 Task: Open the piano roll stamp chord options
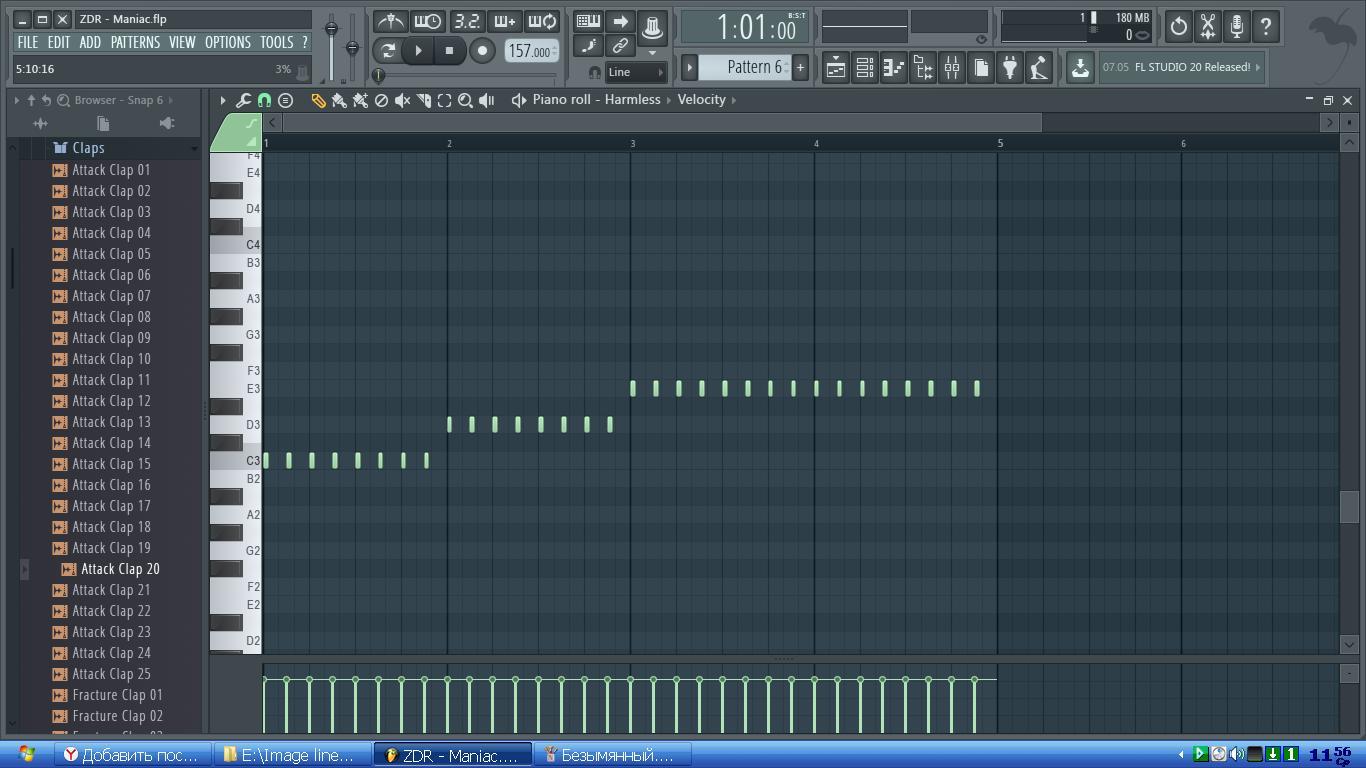coord(285,100)
